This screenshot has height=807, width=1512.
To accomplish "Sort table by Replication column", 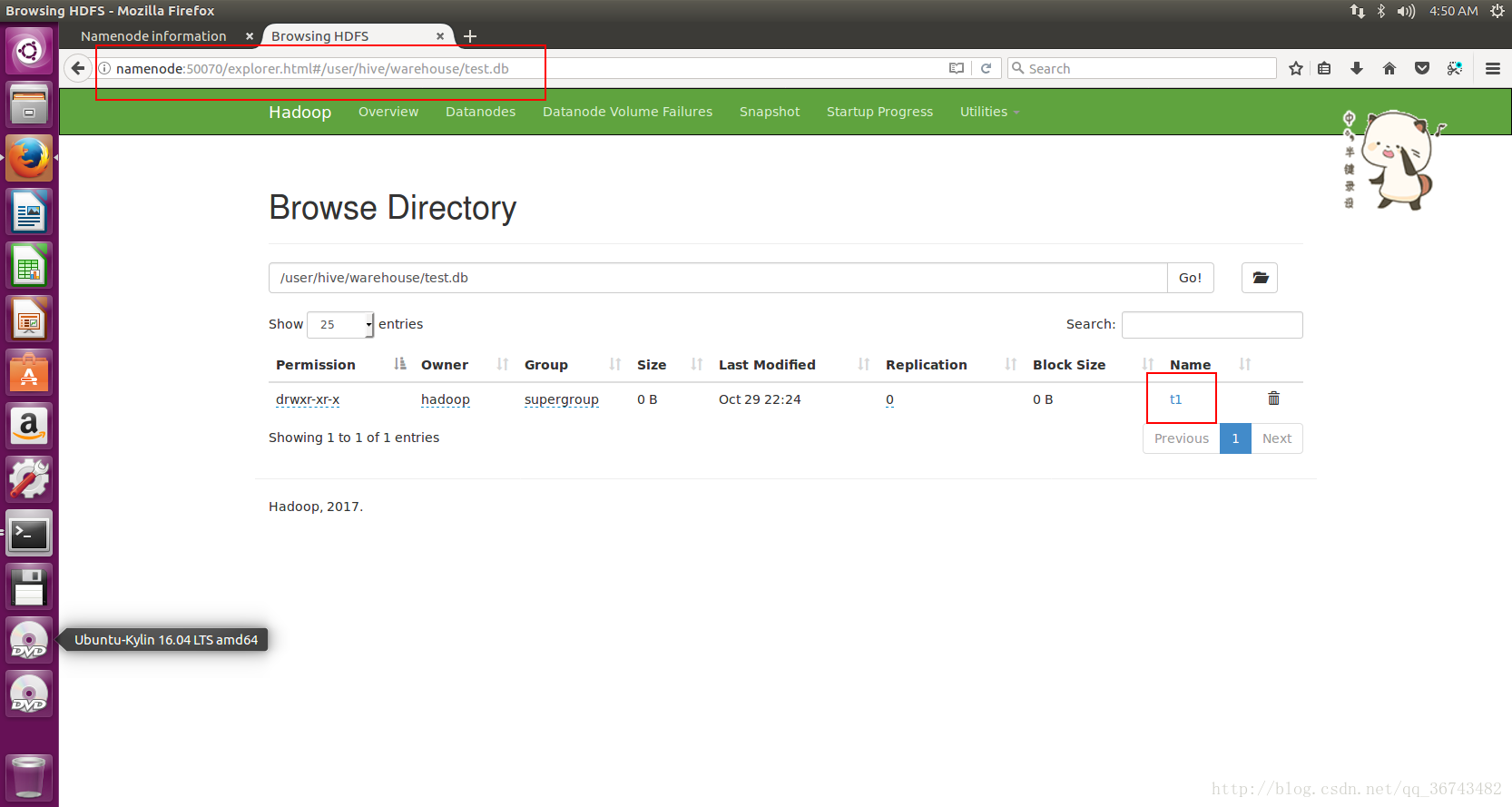I will 951,364.
